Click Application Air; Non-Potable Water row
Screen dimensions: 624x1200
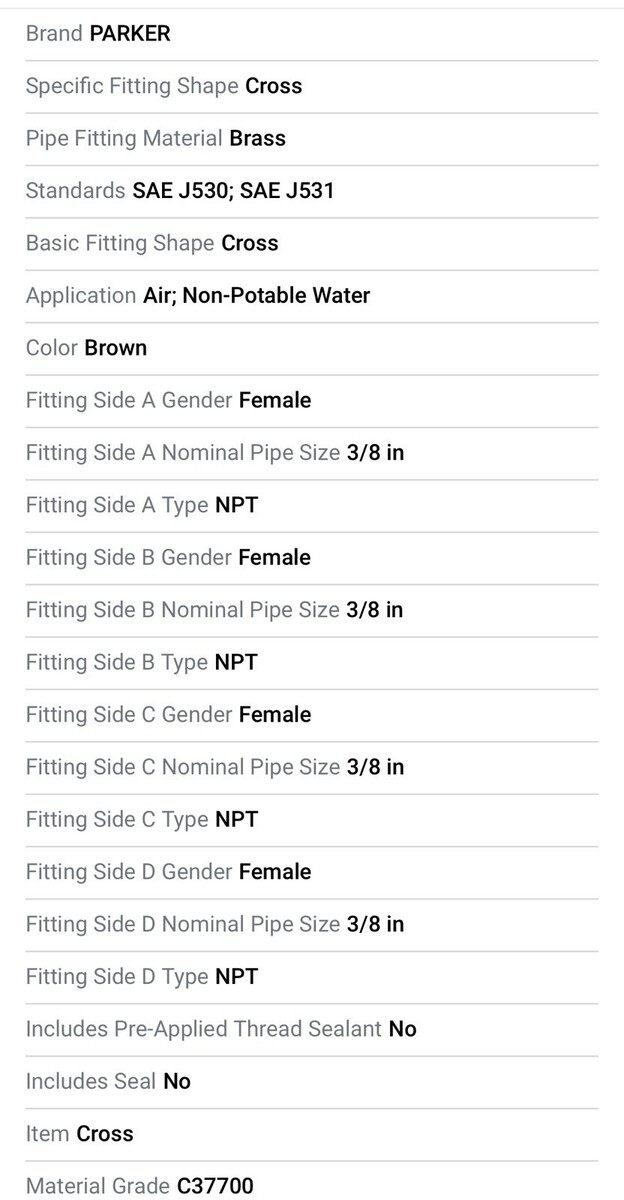pos(312,296)
